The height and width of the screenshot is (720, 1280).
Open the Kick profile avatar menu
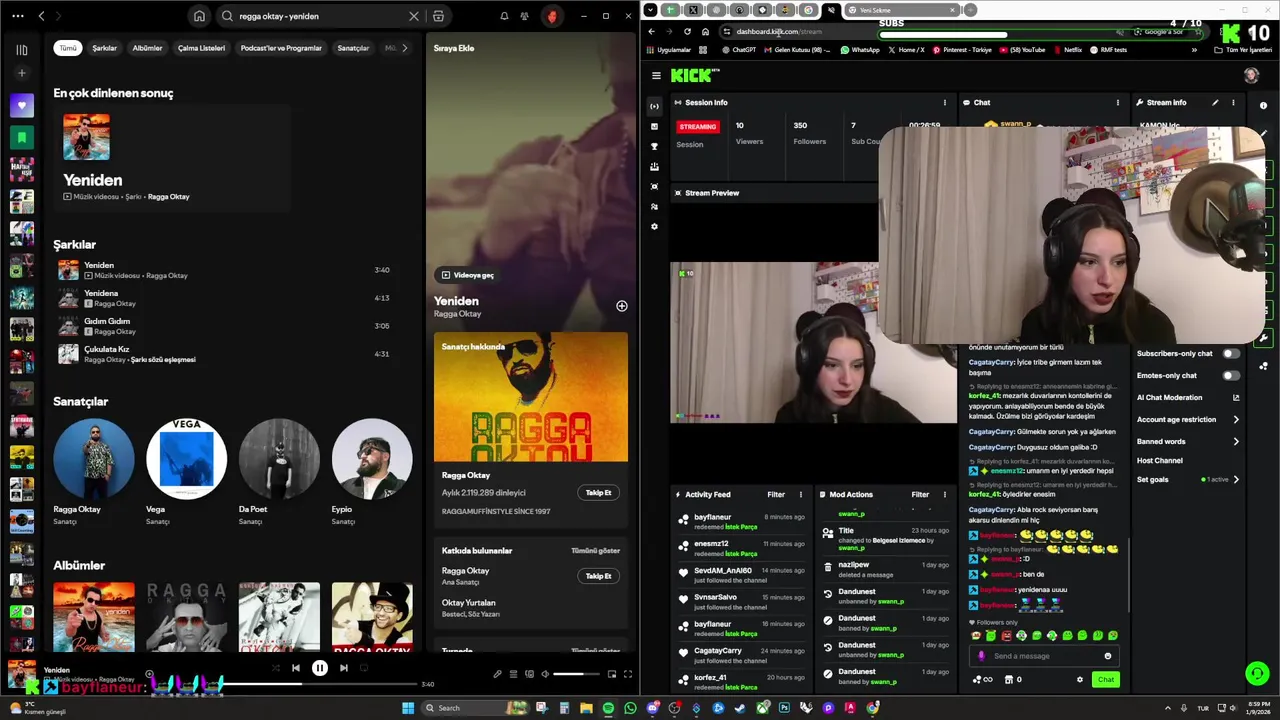pos(1251,76)
